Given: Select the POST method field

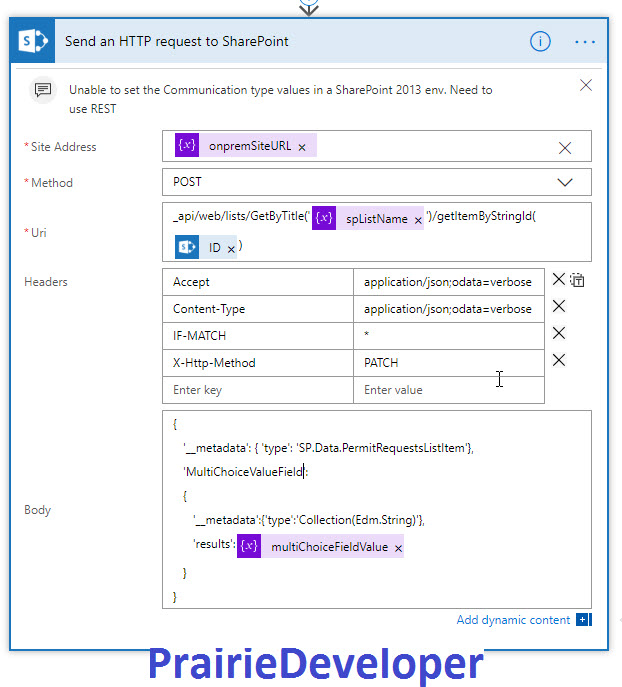Looking at the screenshot, I should [x=377, y=182].
